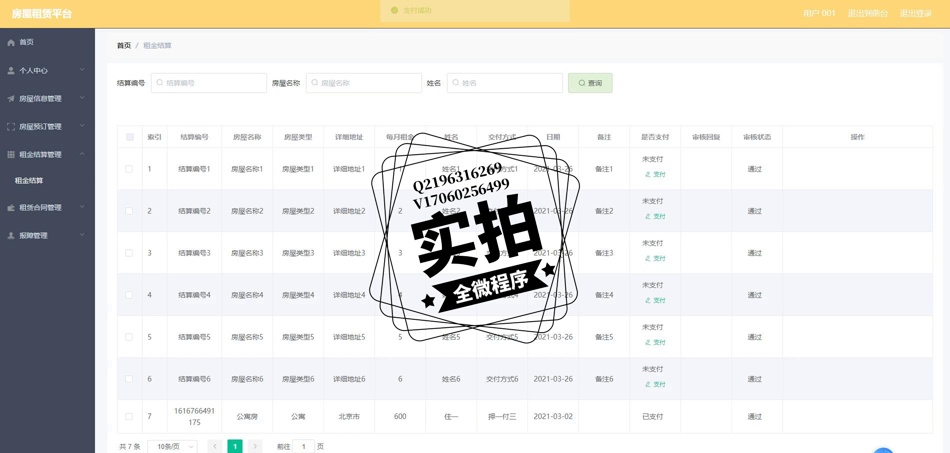Click 退出登录 in the top bar
The image size is (950, 453).
[915, 14]
